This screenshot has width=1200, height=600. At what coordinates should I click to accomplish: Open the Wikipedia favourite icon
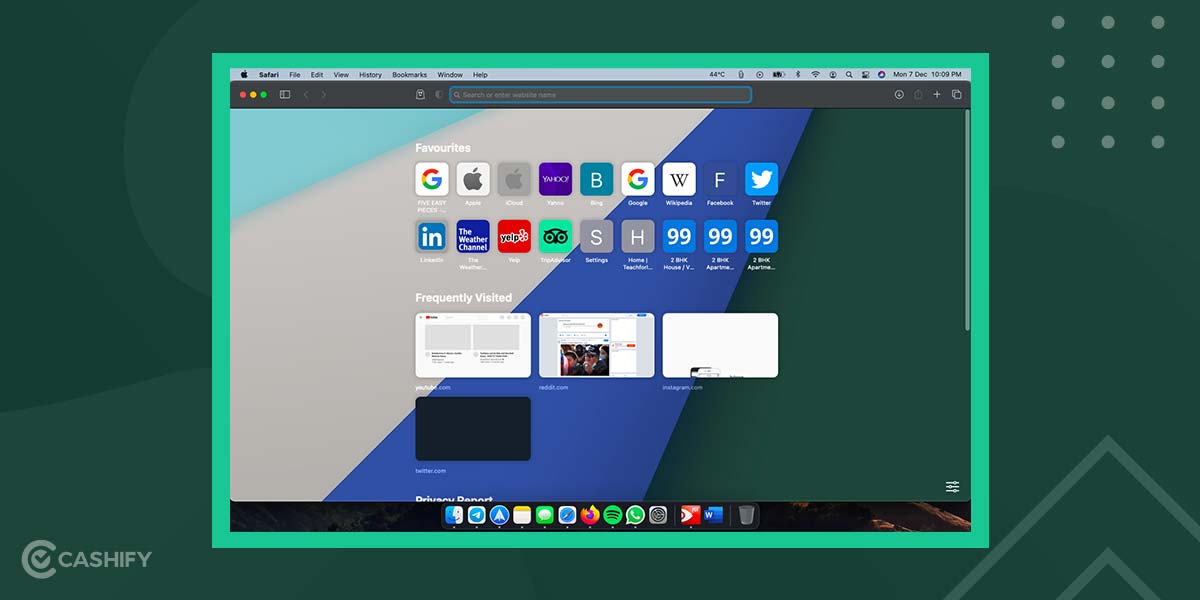coord(678,179)
